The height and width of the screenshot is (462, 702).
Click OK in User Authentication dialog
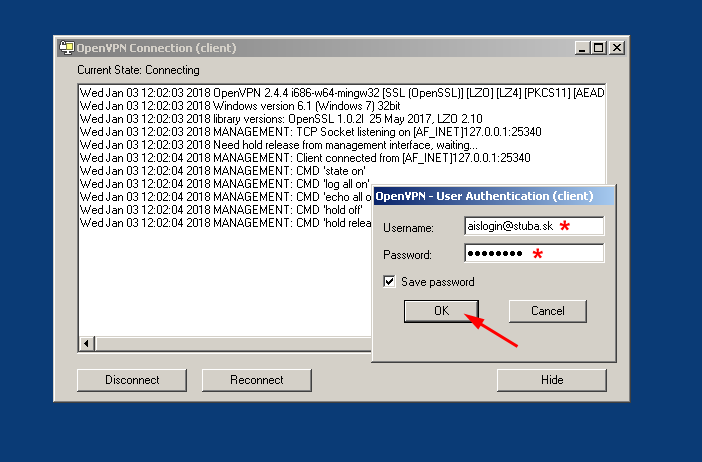[441, 311]
